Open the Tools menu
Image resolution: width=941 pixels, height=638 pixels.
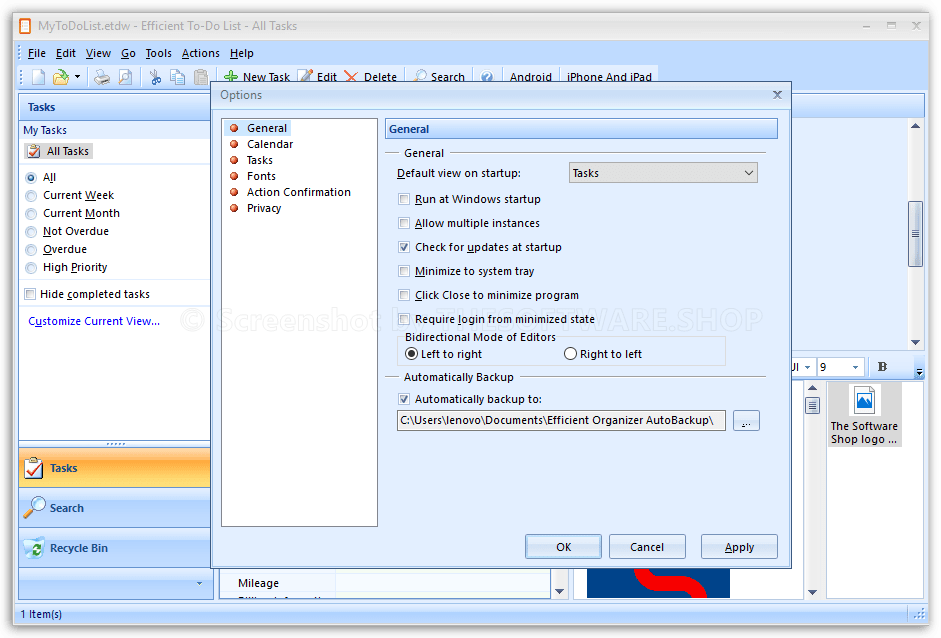[x=160, y=53]
